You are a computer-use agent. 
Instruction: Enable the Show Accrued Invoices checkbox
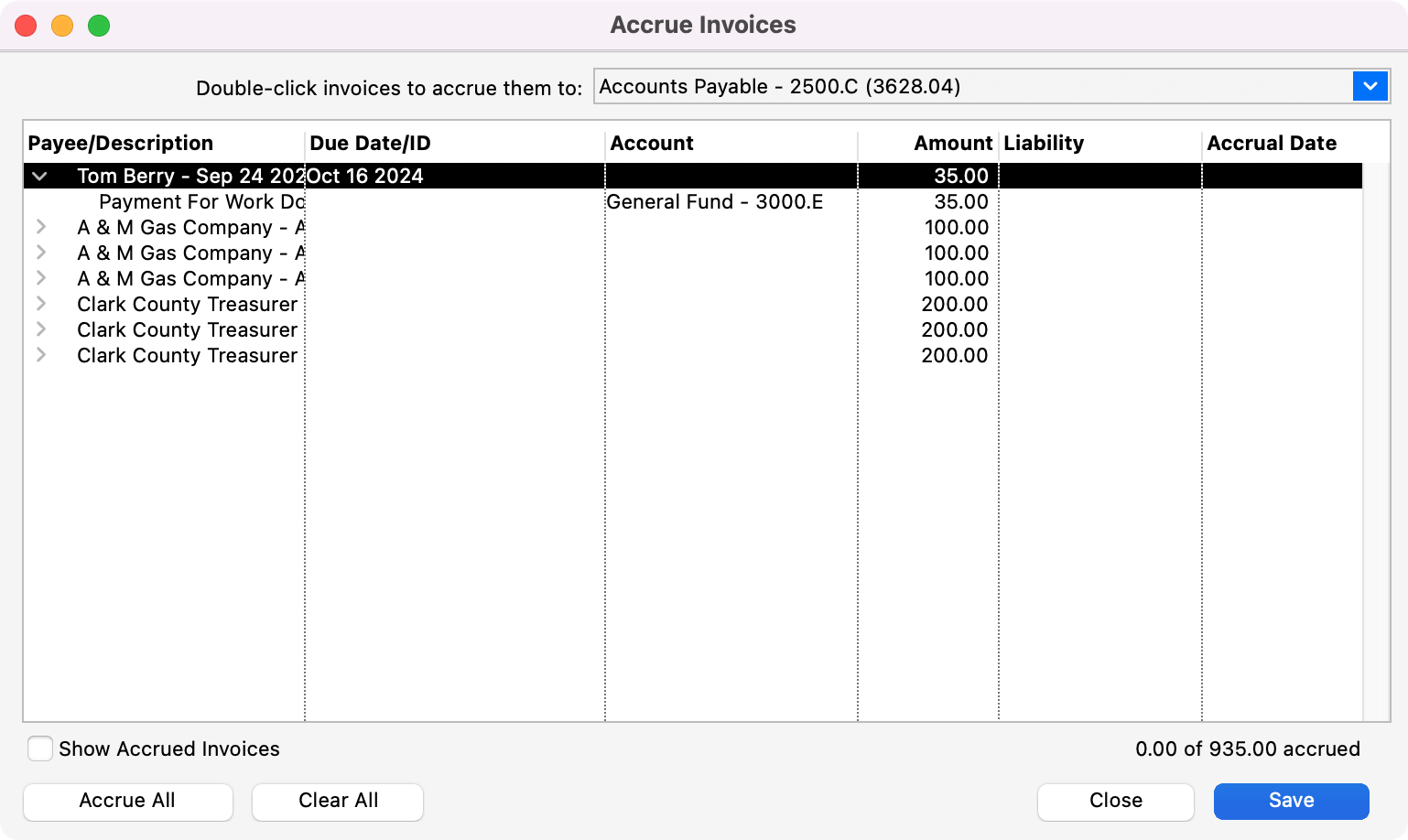pyautogui.click(x=40, y=748)
